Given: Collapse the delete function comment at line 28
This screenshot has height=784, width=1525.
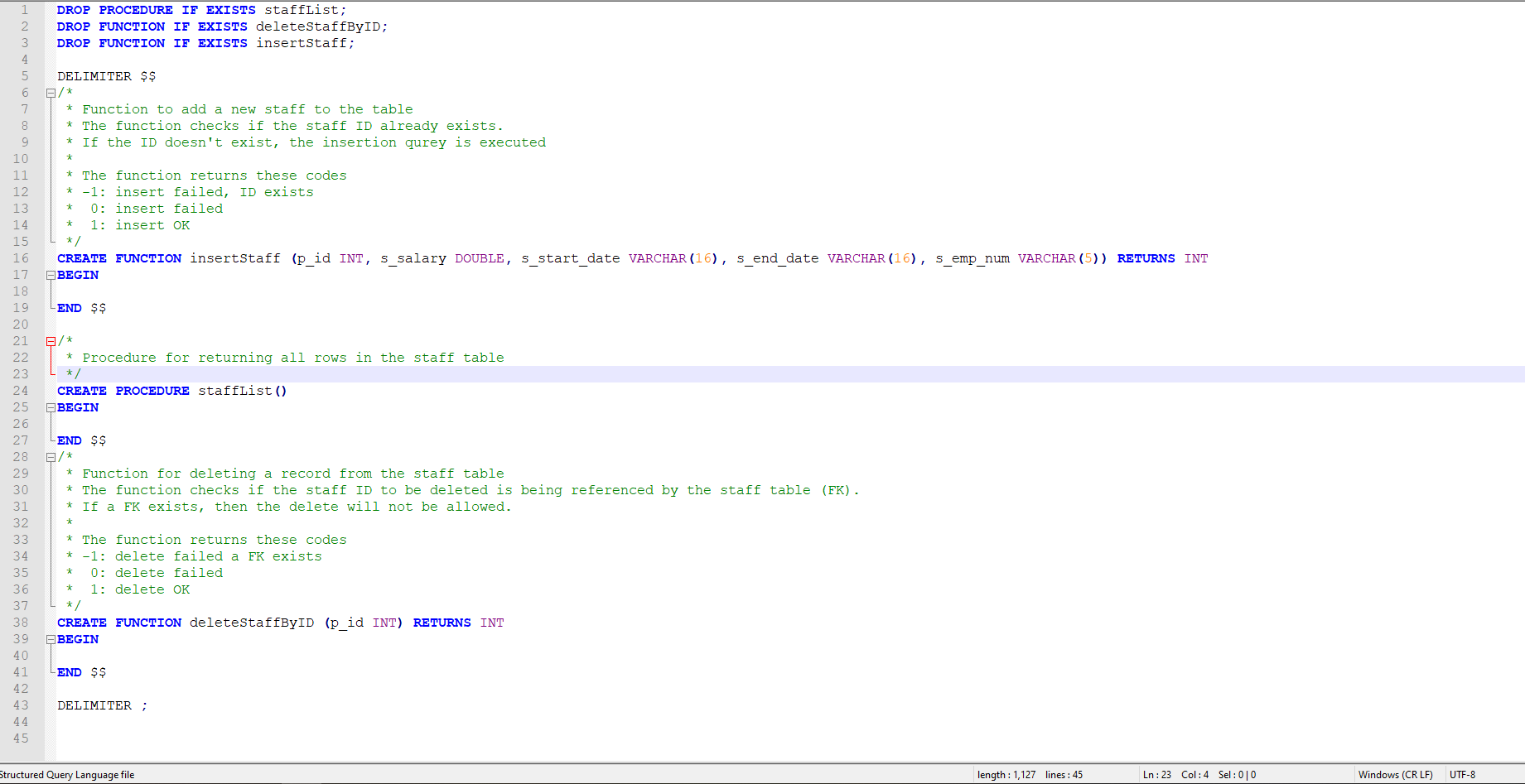Looking at the screenshot, I should tap(51, 456).
